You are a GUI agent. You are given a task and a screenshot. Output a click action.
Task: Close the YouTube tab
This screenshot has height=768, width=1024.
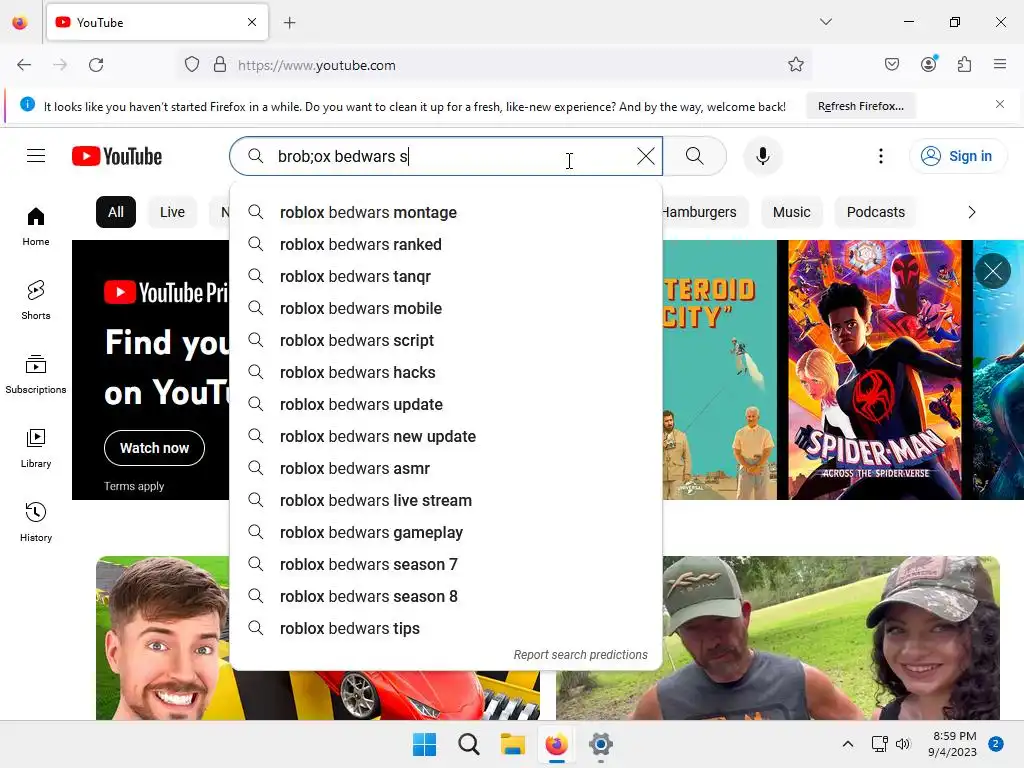(x=252, y=22)
